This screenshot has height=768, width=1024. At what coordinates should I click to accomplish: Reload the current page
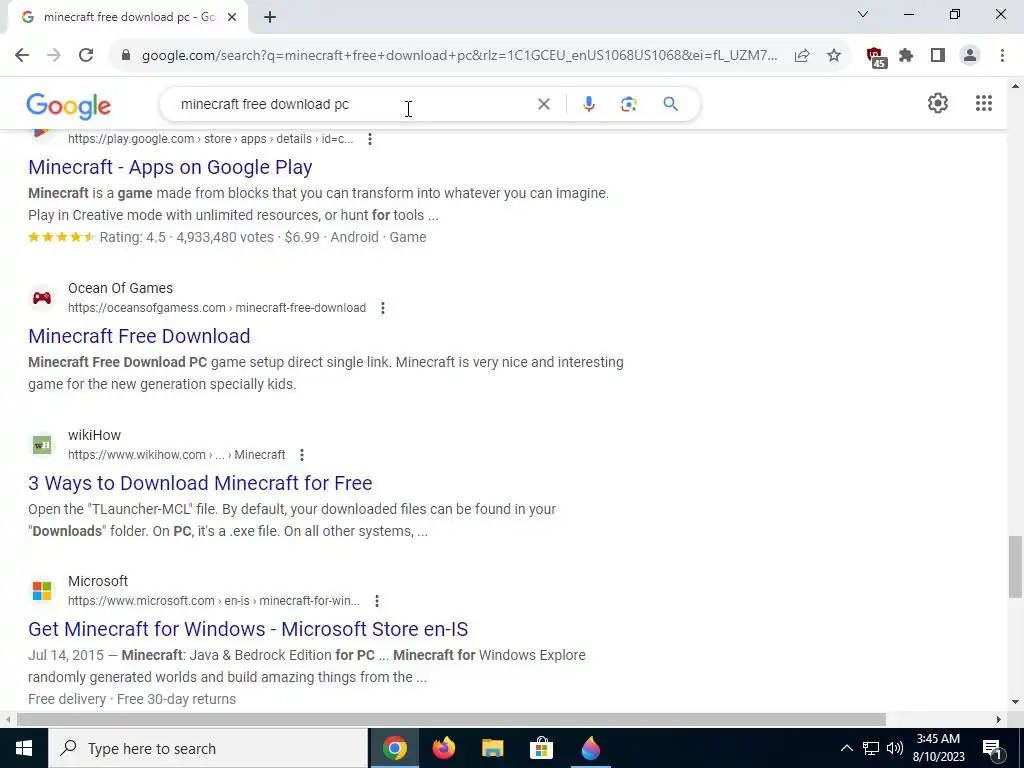click(x=86, y=56)
